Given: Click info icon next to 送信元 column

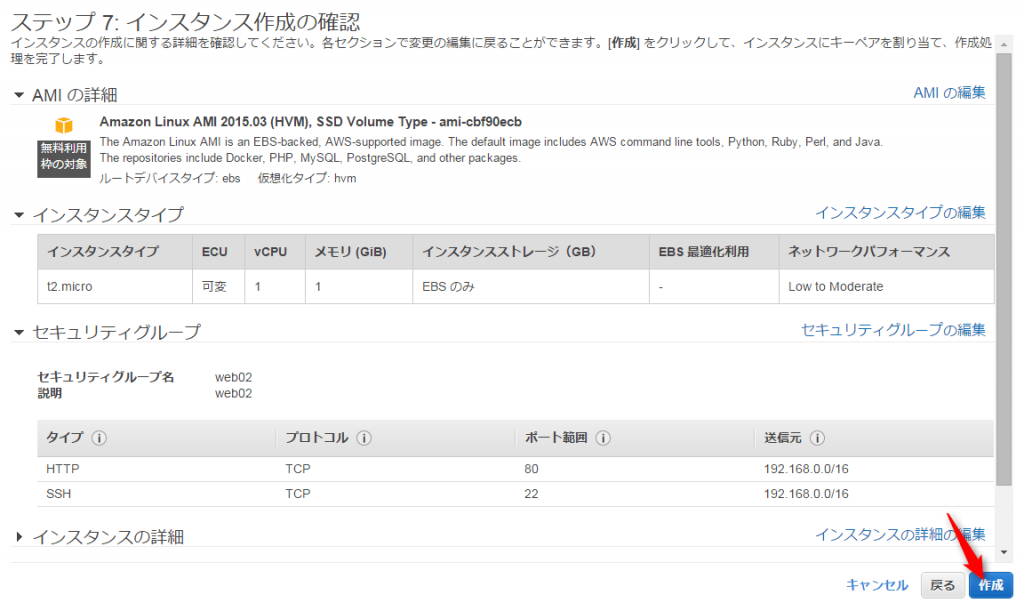Looking at the screenshot, I should pyautogui.click(x=817, y=439).
